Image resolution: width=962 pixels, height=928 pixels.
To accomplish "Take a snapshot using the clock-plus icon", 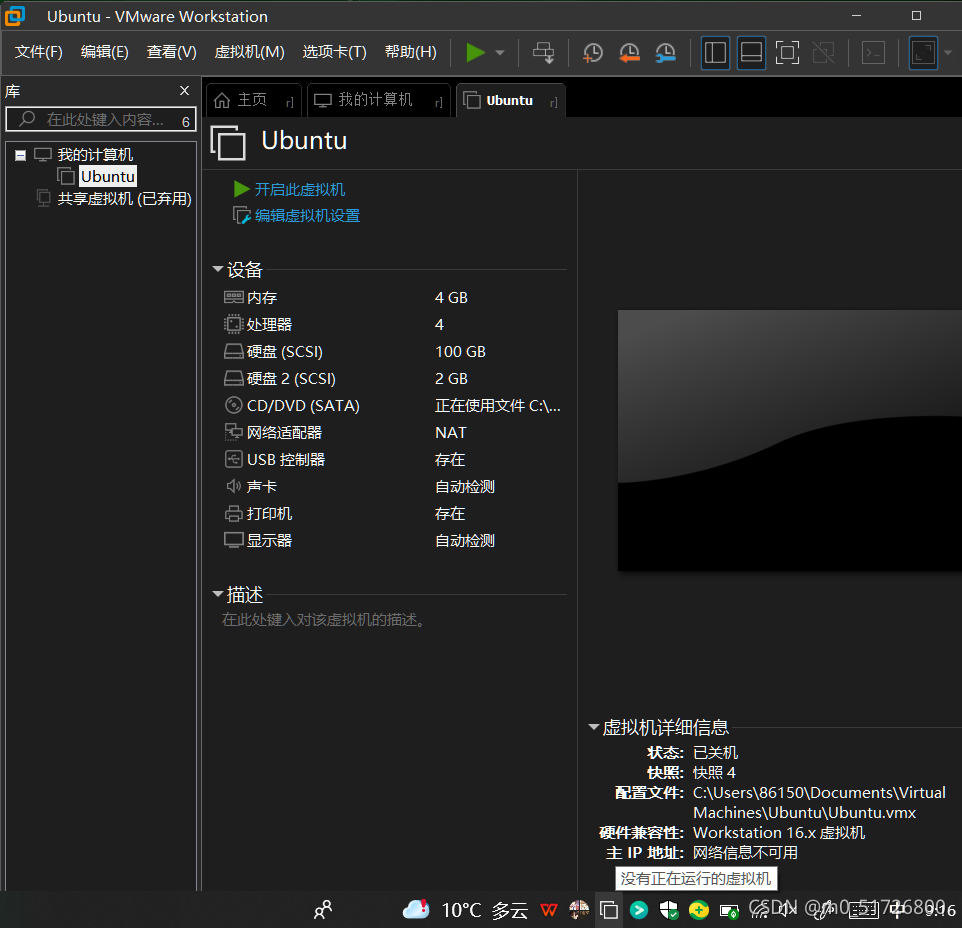I will coord(592,53).
